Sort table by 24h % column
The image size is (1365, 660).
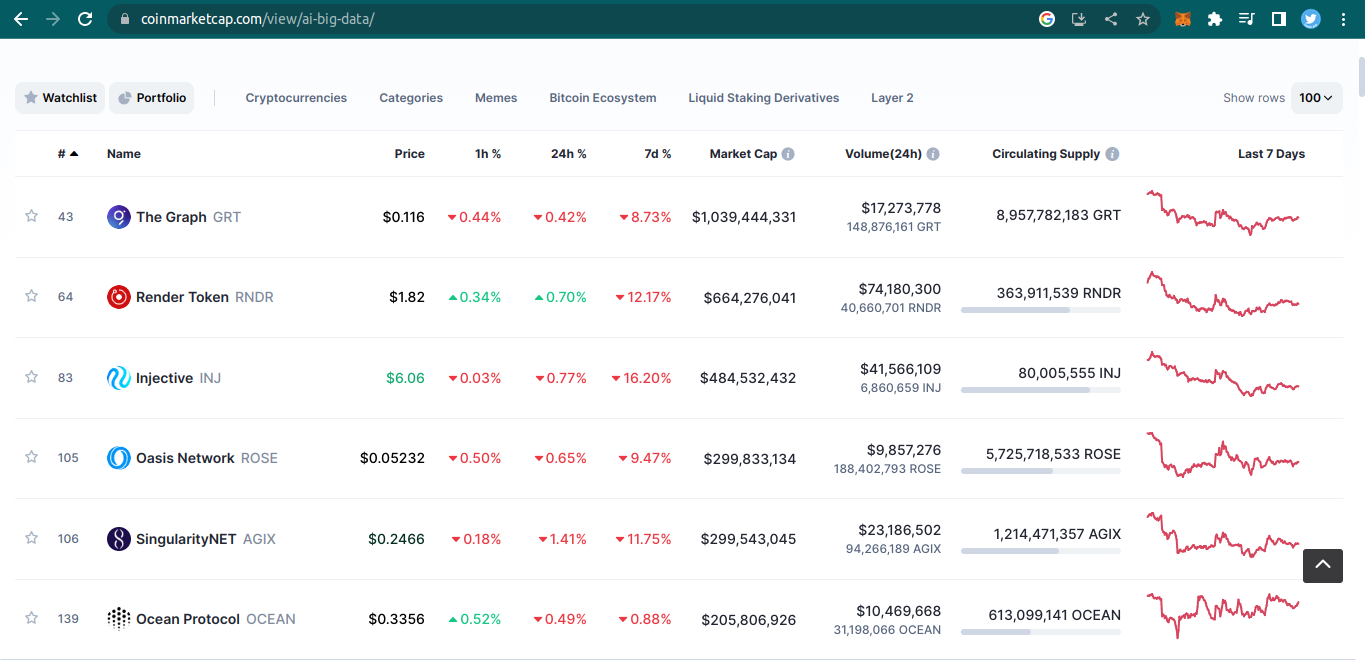pyautogui.click(x=569, y=154)
